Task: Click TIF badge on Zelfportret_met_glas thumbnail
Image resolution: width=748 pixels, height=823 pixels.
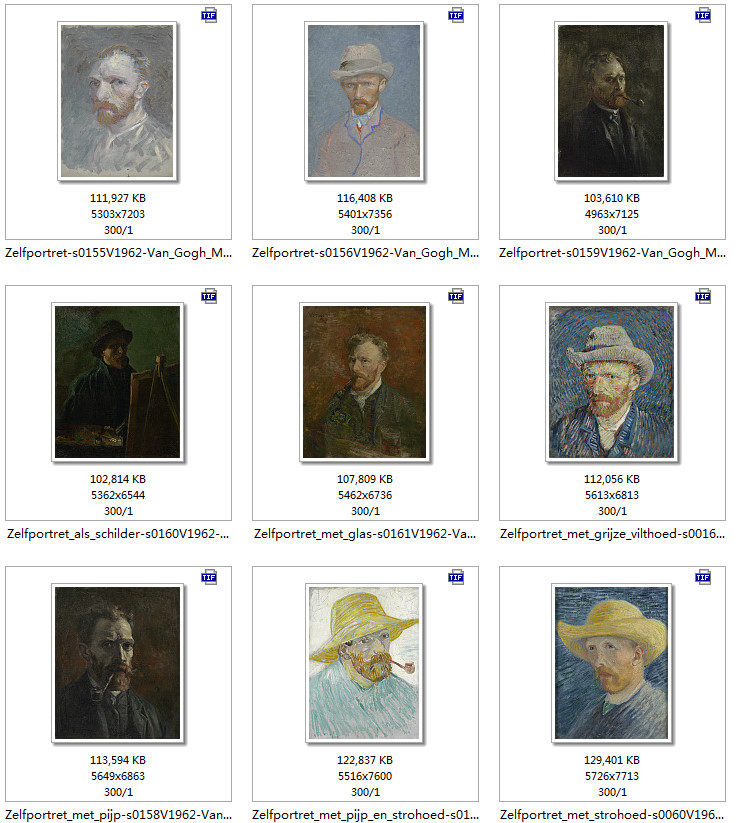Action: [x=456, y=296]
